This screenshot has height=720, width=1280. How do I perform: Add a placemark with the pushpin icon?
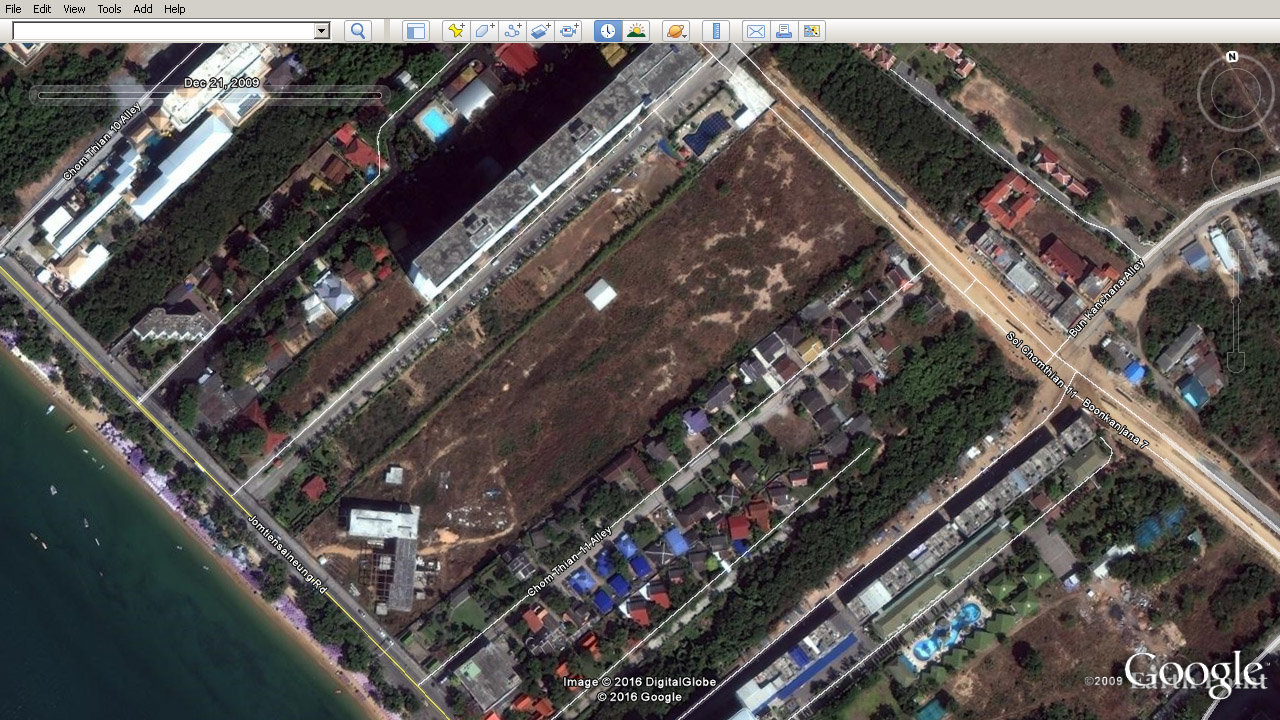[x=456, y=31]
